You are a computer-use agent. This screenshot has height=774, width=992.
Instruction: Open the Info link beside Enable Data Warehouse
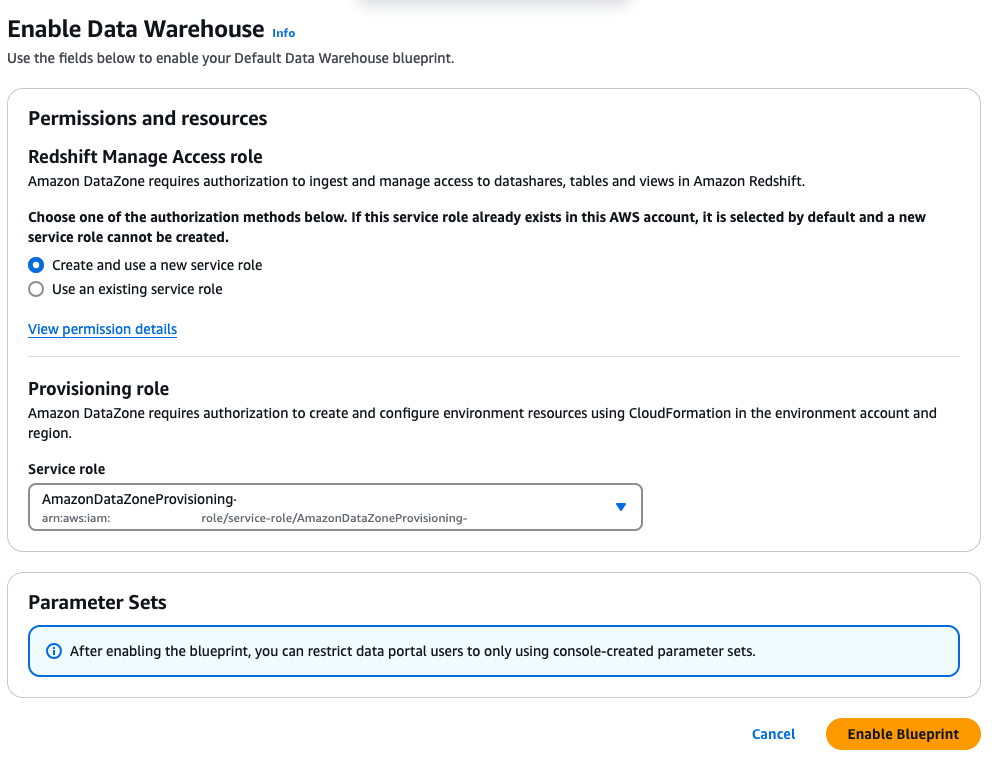point(283,33)
